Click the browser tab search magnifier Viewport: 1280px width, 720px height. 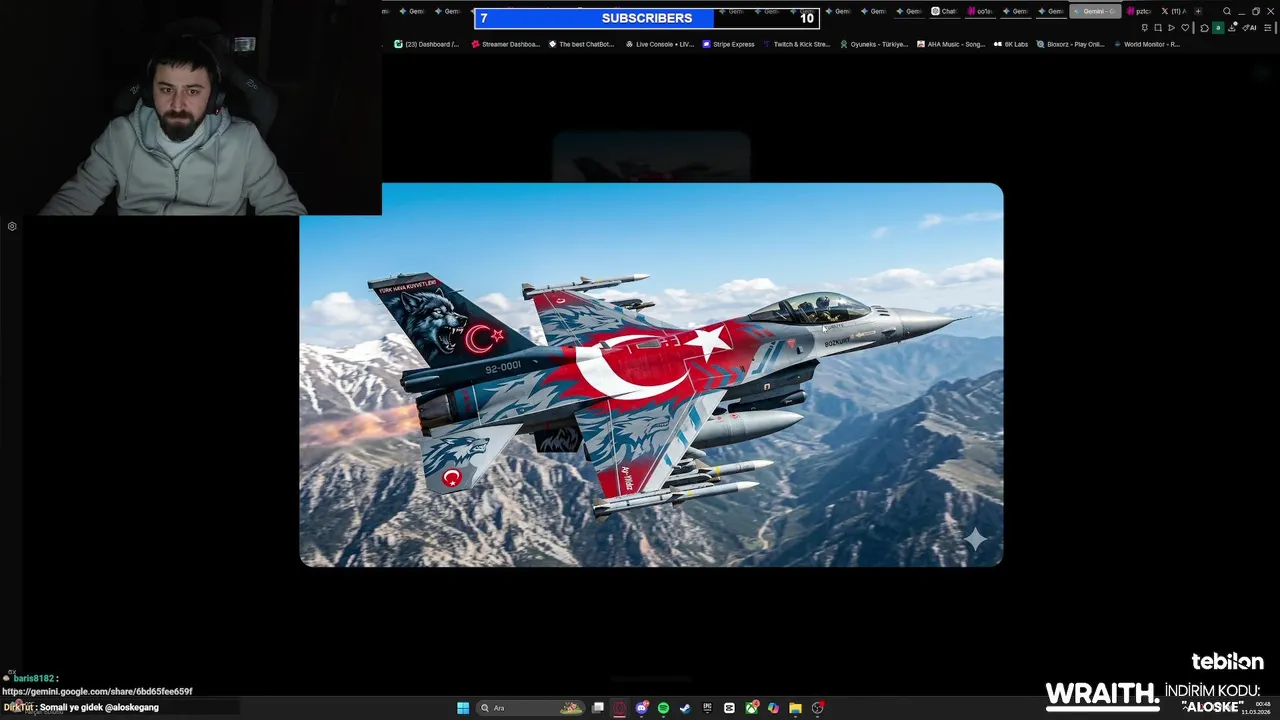1227,11
